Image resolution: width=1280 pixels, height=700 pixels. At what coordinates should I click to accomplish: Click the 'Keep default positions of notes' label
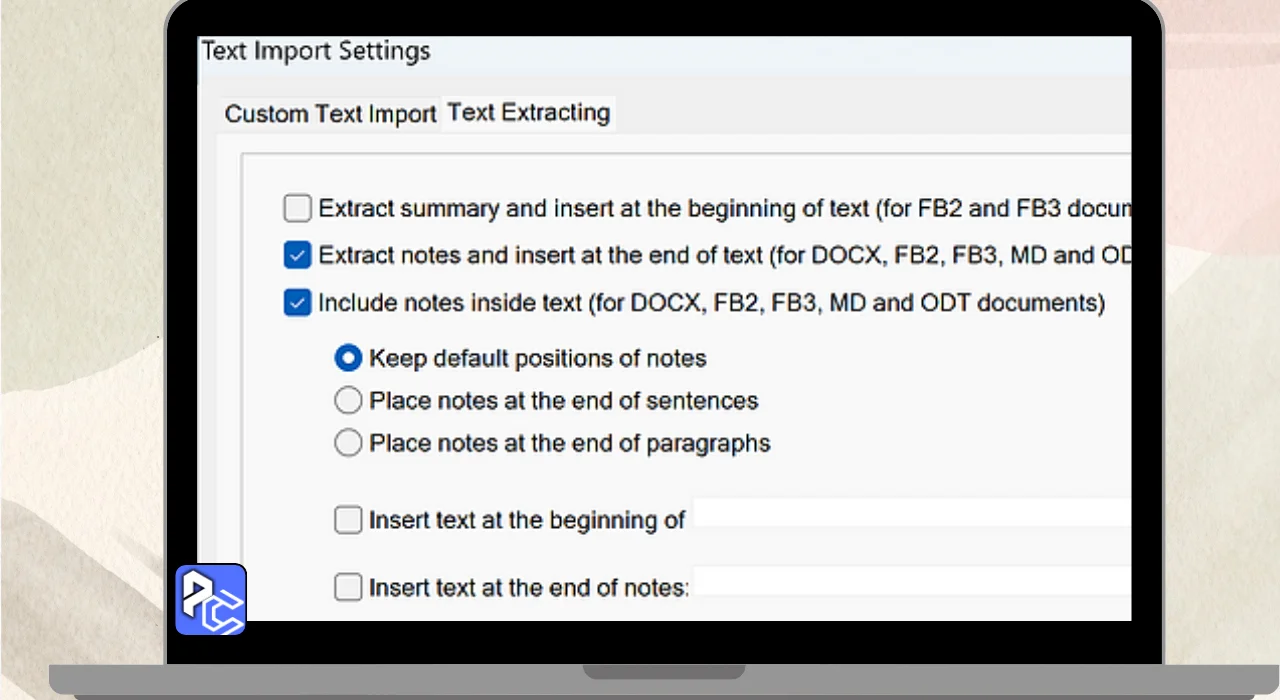point(537,358)
